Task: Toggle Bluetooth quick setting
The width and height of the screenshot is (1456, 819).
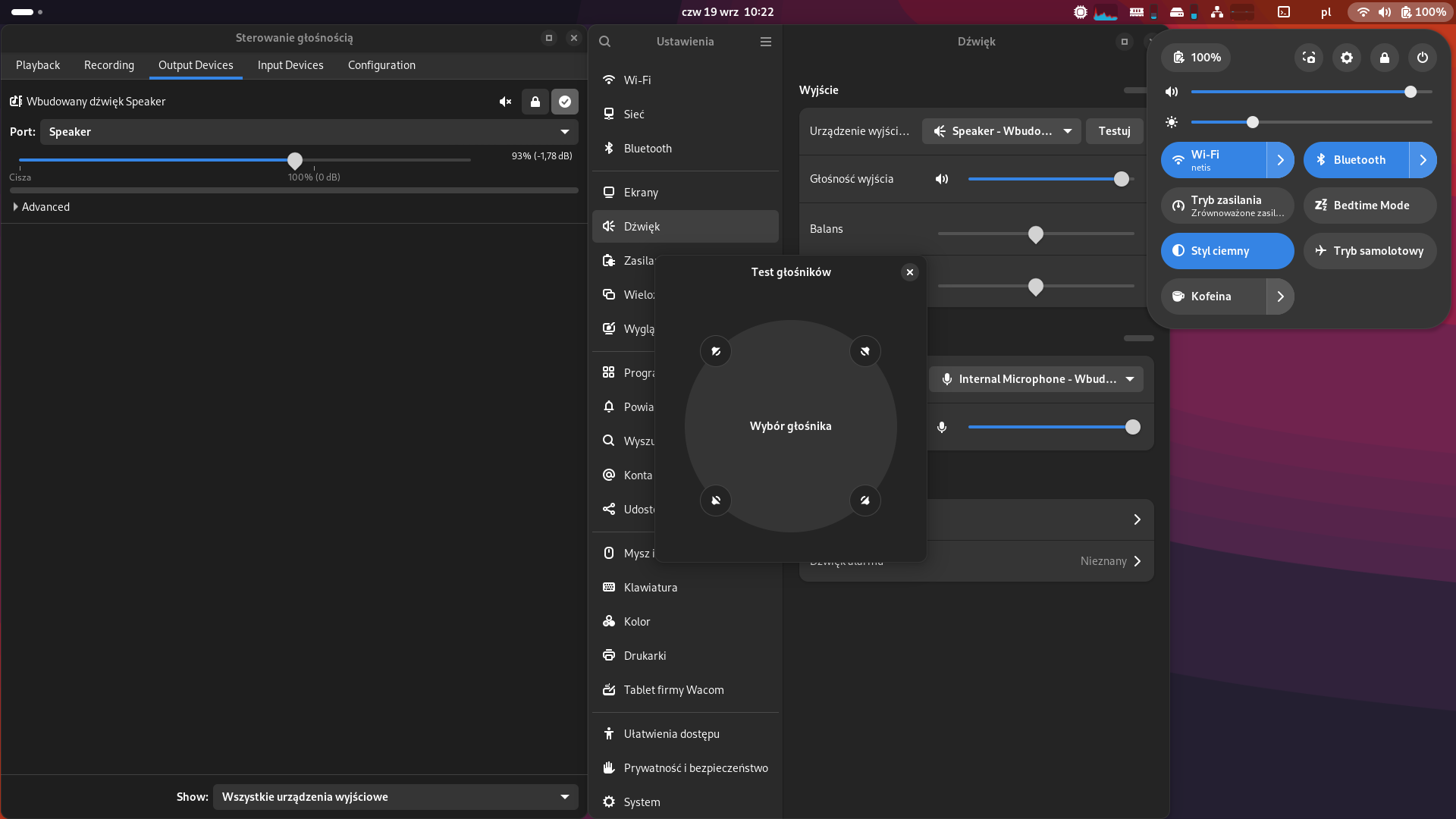Action: tap(1356, 160)
